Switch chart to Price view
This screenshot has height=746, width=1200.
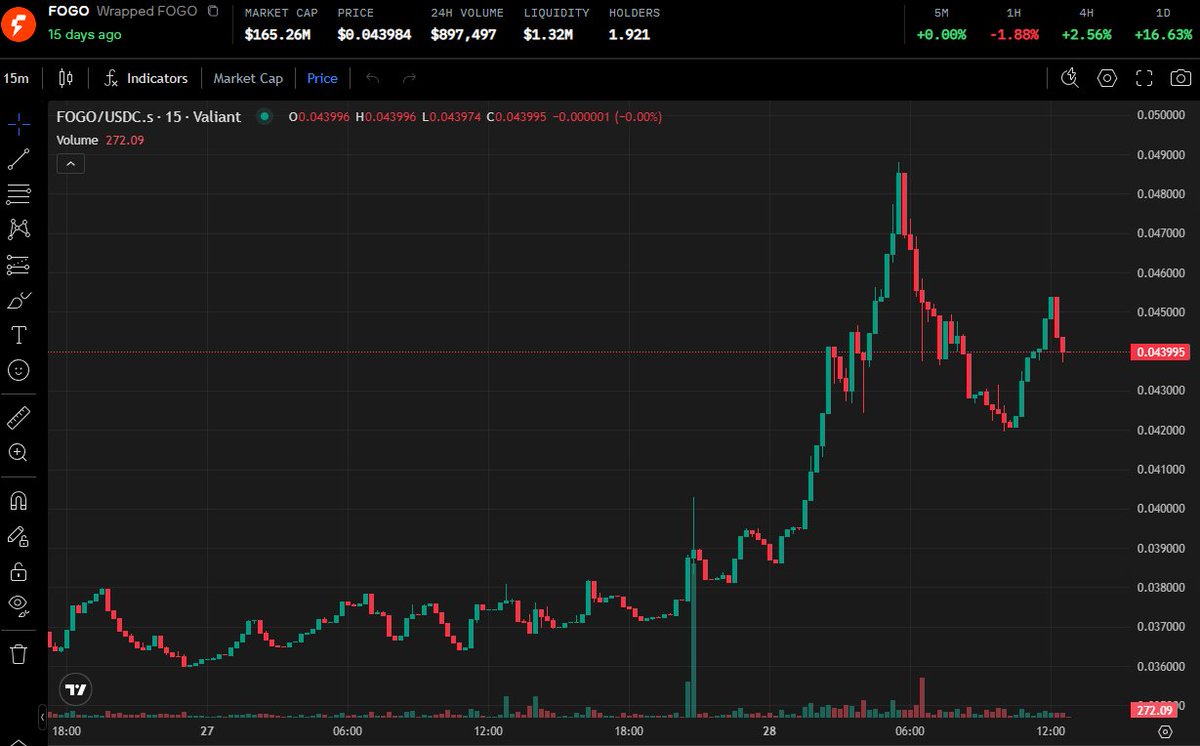[322, 78]
